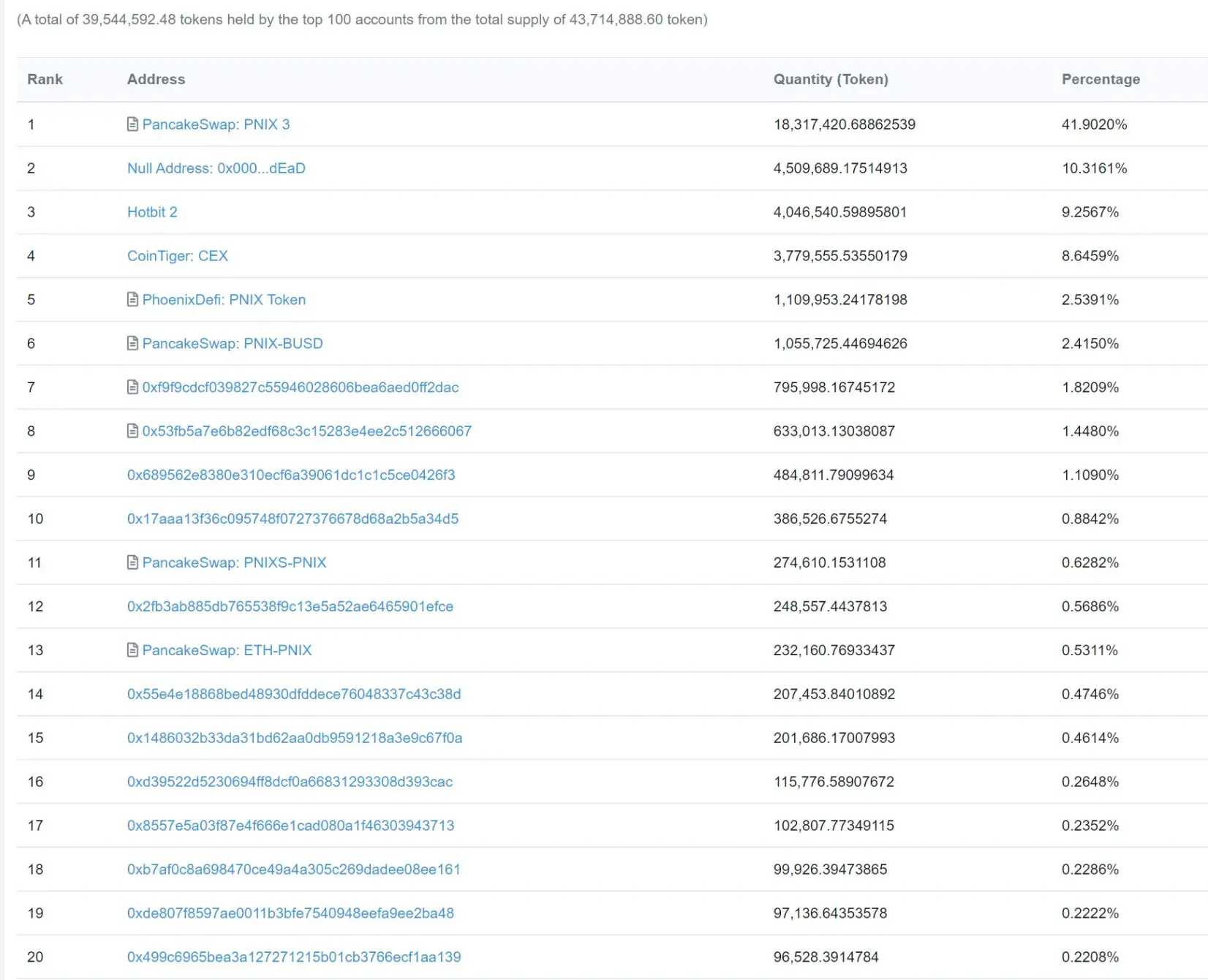
Task: Open address 0xf9f9cdcf039827c55946028606bea6aed0ff2dac
Action: 301,388
